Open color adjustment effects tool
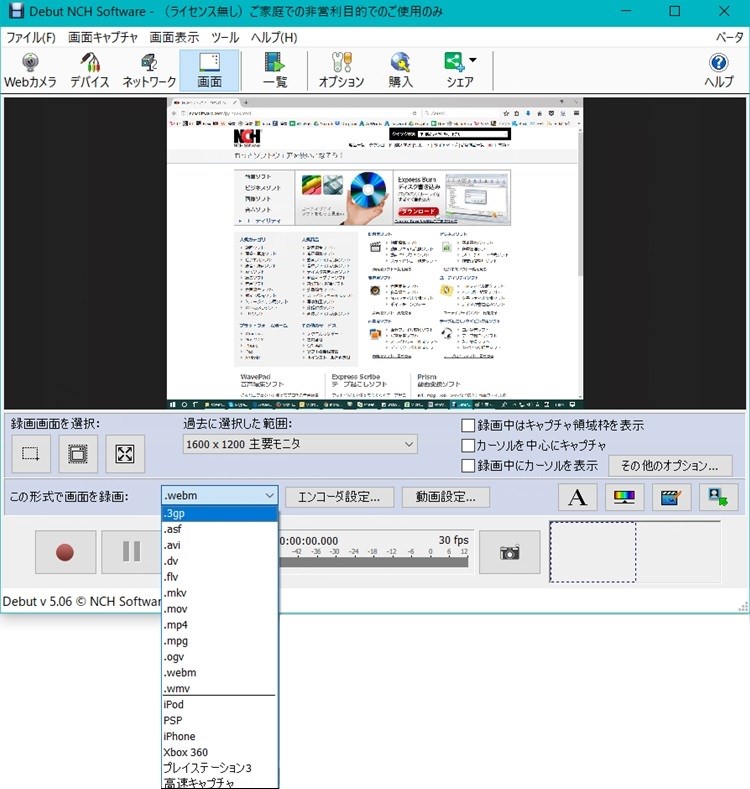This screenshot has width=750, height=789. click(624, 497)
